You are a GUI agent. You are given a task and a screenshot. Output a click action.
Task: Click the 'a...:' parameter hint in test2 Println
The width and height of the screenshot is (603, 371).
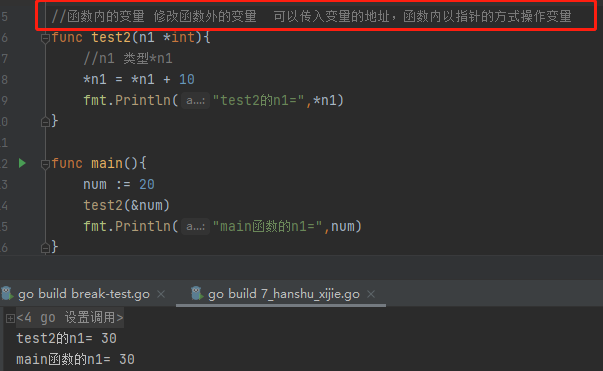tap(195, 101)
